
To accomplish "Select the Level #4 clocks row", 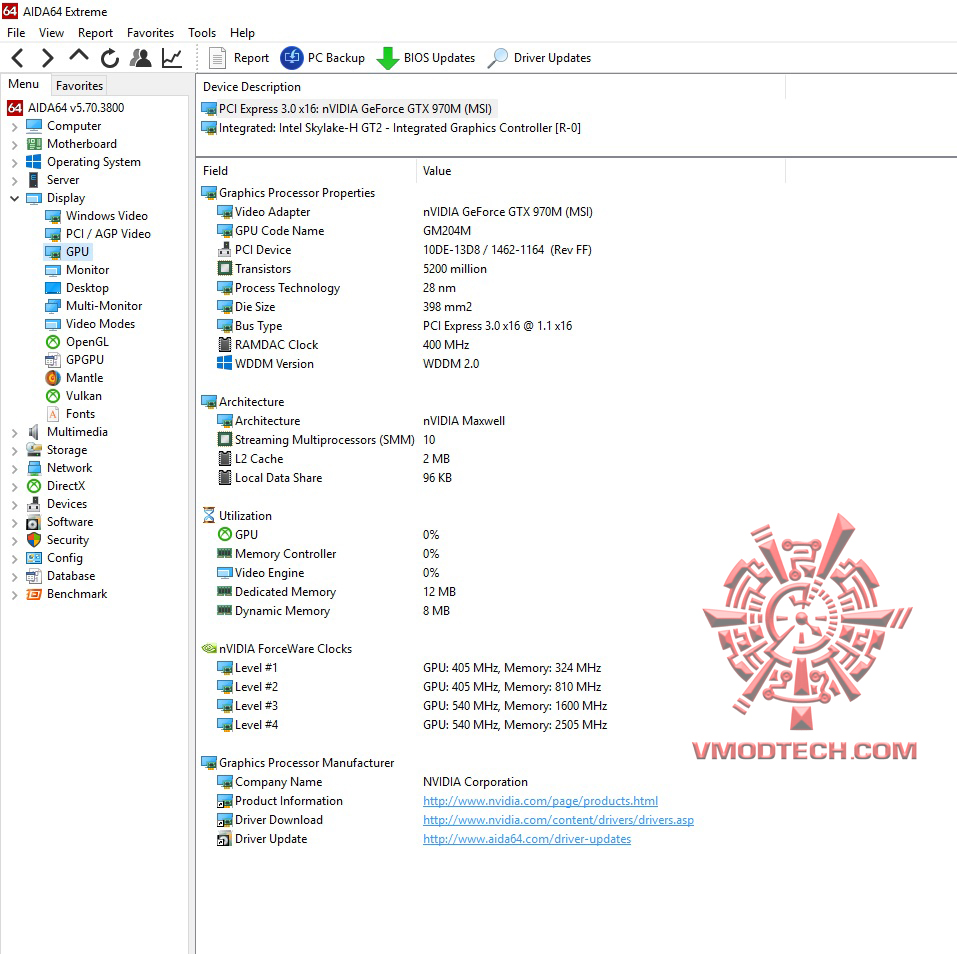I will click(412, 725).
